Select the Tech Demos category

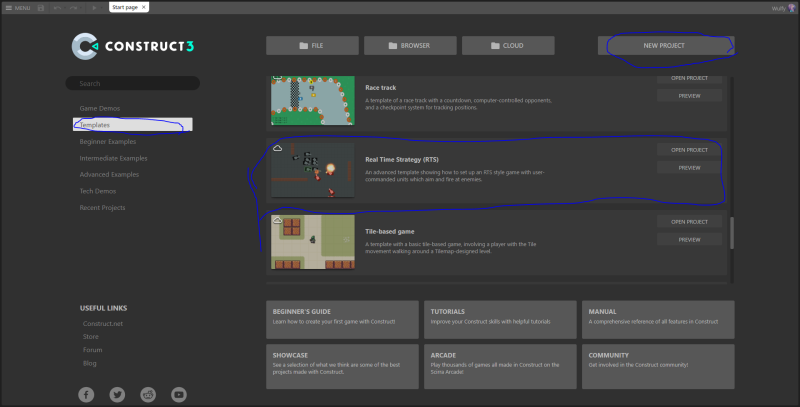click(x=98, y=191)
